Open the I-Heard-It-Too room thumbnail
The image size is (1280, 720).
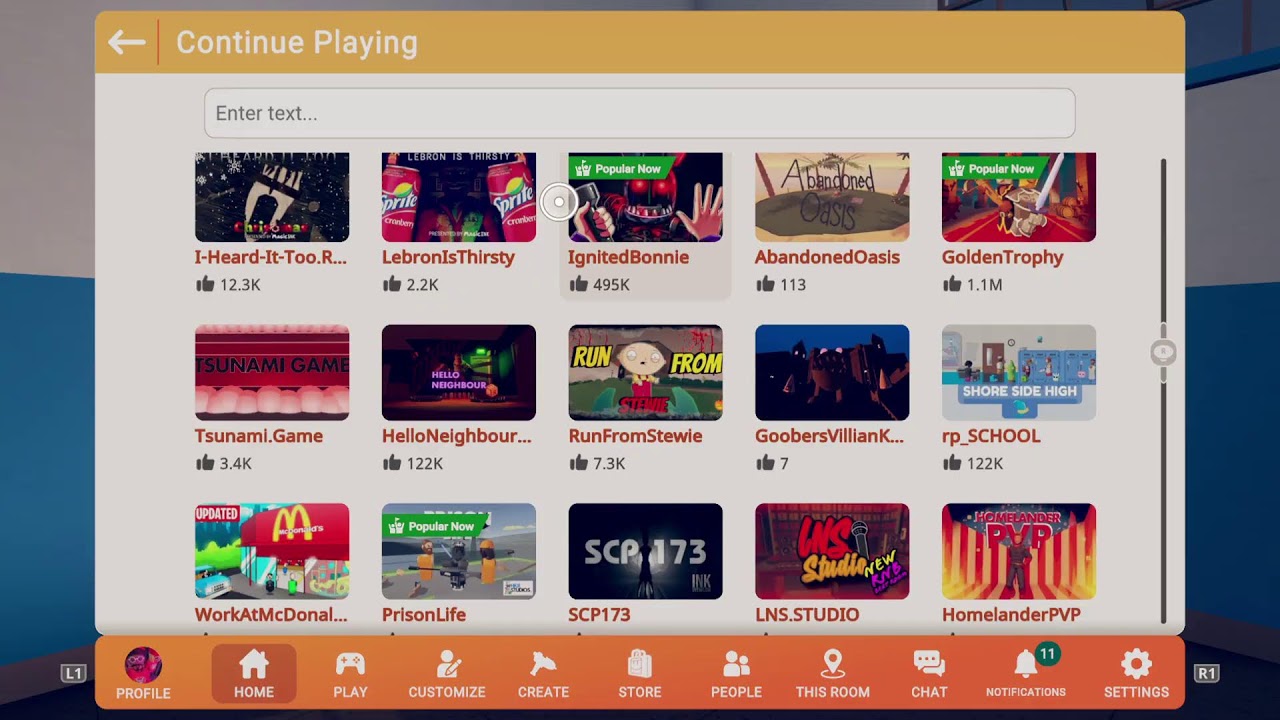coord(272,197)
